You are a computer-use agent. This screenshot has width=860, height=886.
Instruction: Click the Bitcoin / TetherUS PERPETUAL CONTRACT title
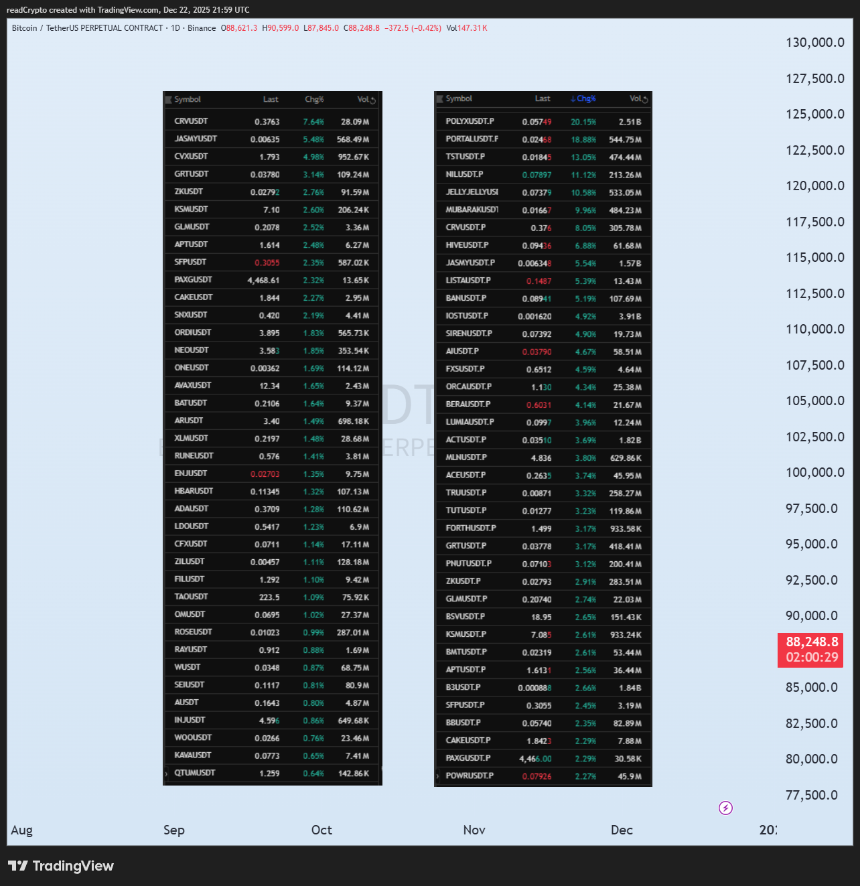pyautogui.click(x=87, y=28)
